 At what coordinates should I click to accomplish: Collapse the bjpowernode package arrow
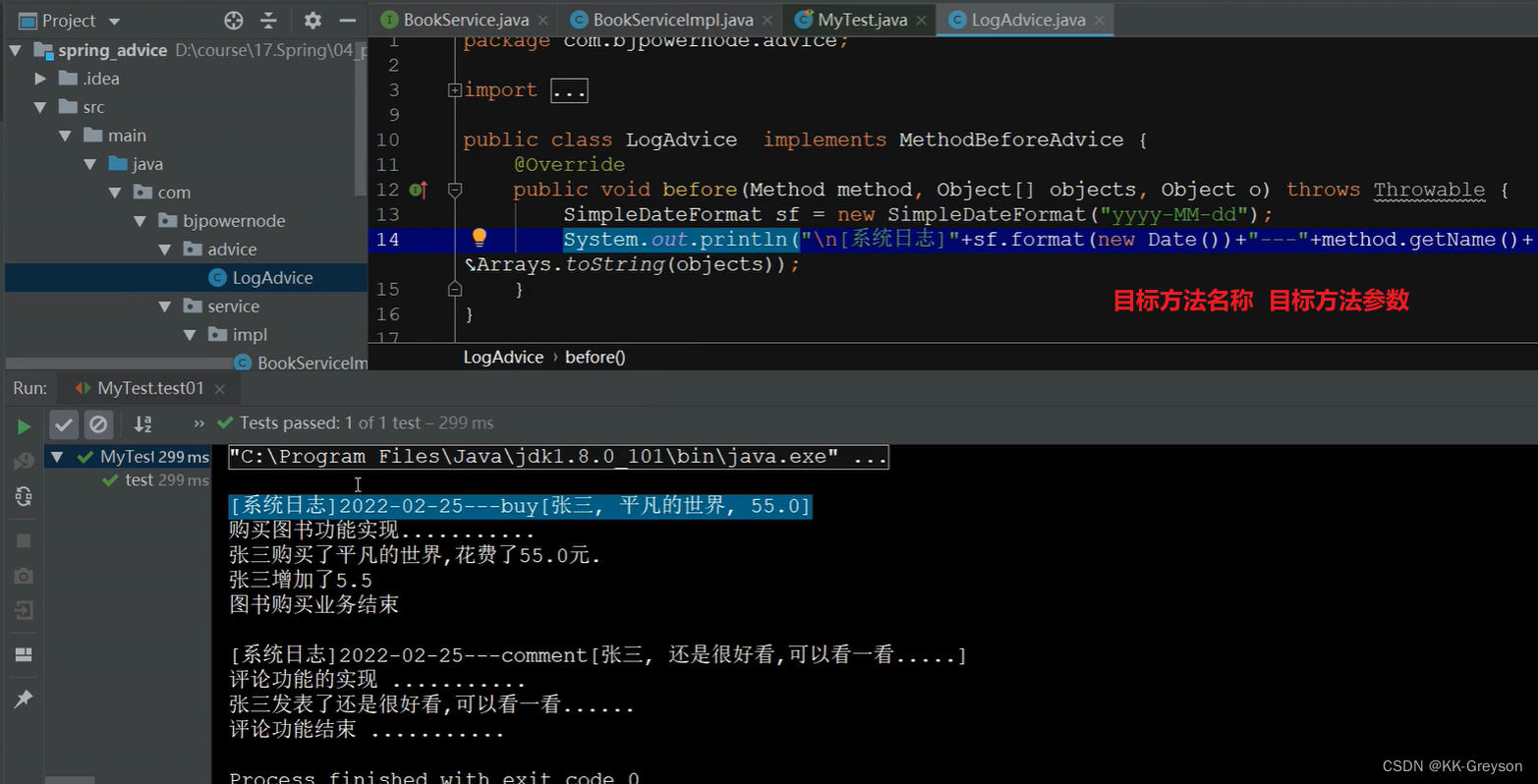pyautogui.click(x=140, y=221)
